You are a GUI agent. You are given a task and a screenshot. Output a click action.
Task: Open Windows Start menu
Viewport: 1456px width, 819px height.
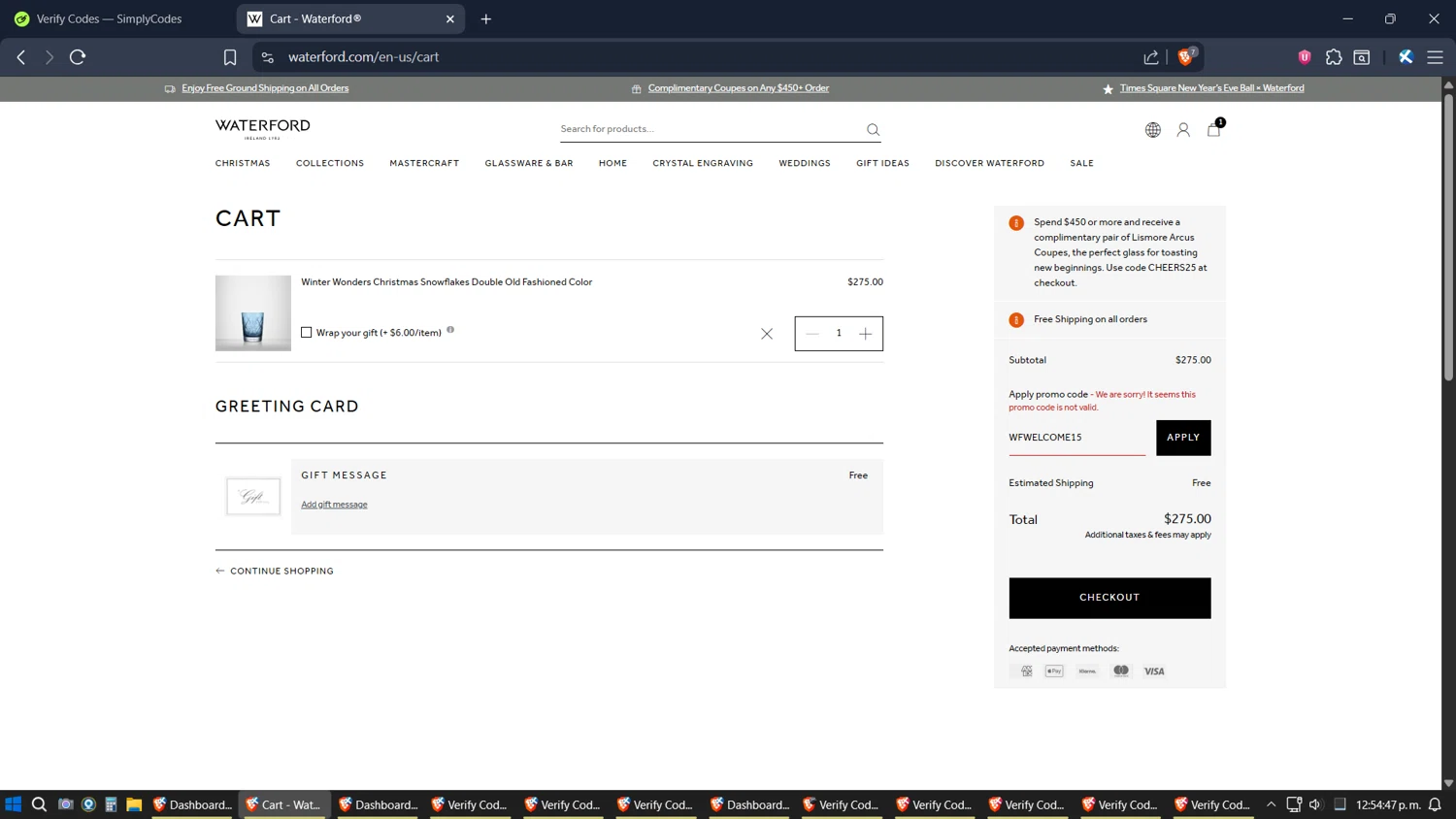click(x=14, y=804)
